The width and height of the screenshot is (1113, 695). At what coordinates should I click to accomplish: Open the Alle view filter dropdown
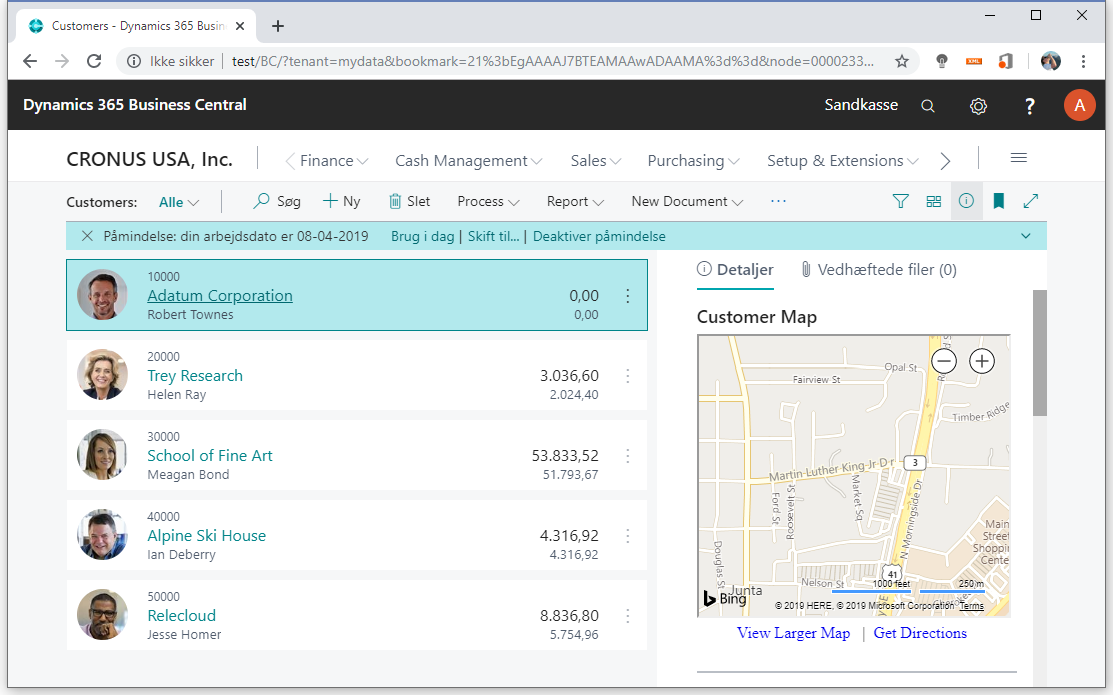click(x=179, y=202)
